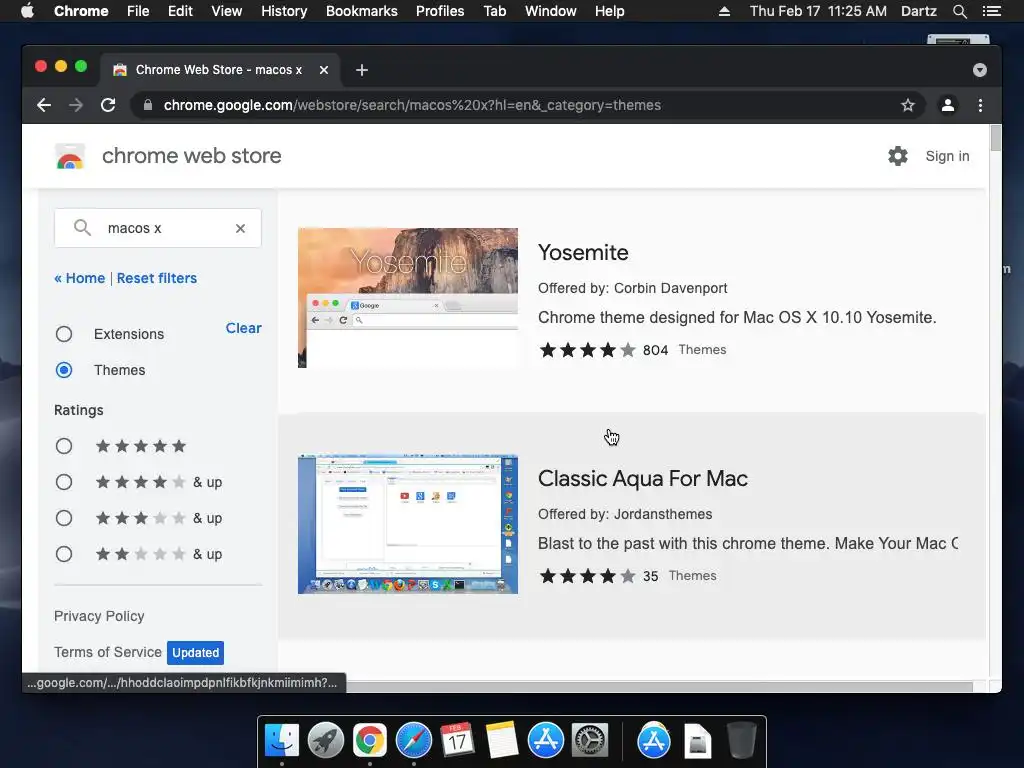The height and width of the screenshot is (768, 1024).
Task: Filter by five star rating
Action: point(64,447)
